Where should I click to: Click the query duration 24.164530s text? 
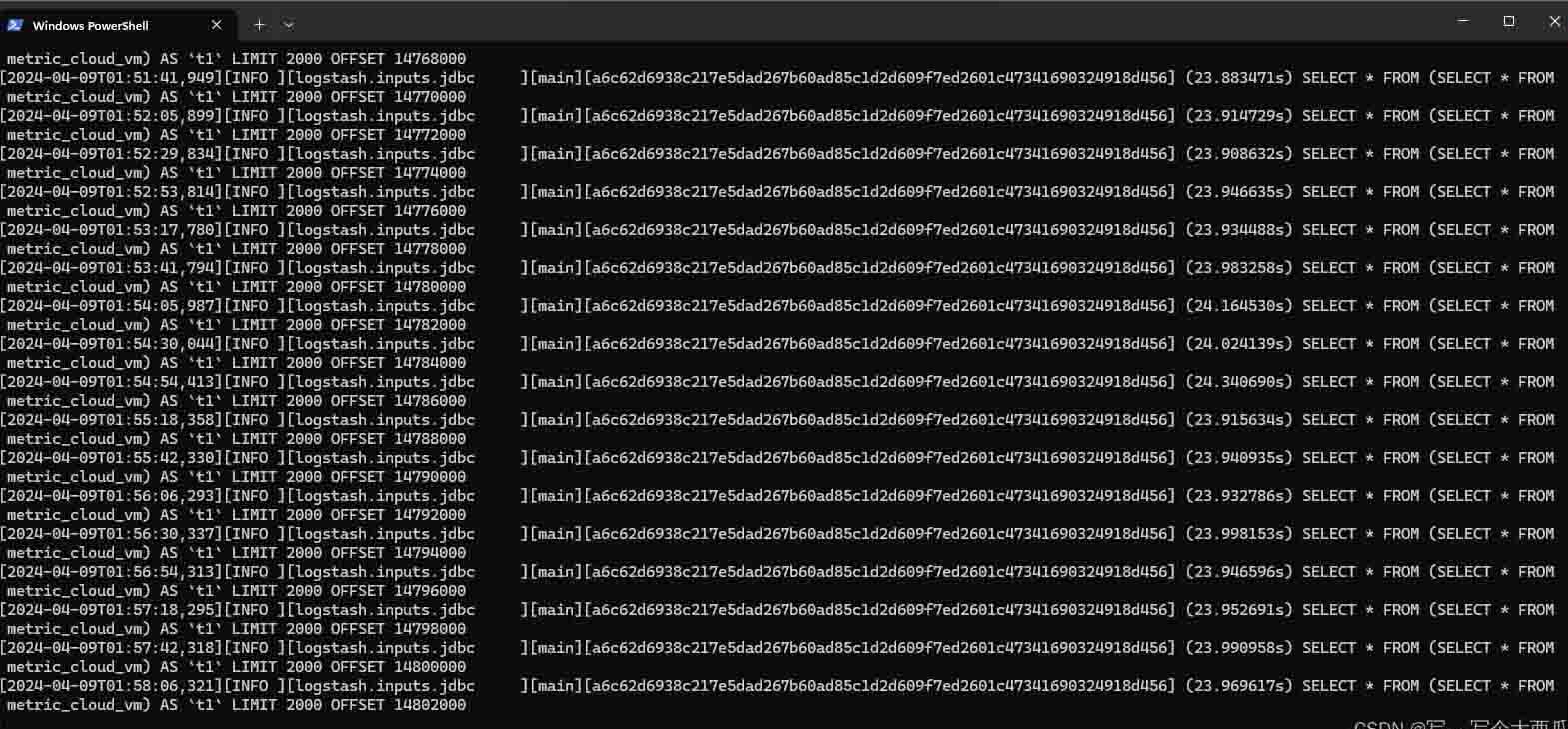1238,306
